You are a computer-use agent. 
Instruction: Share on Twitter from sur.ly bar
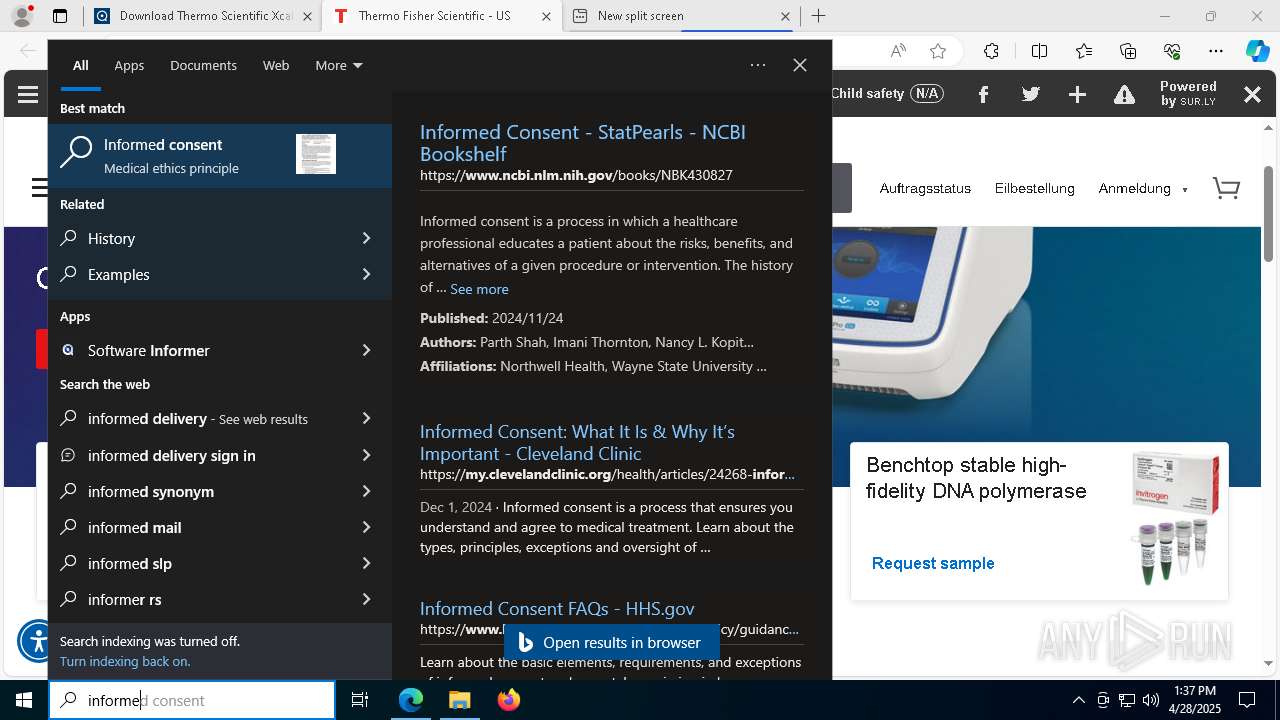coord(1030,94)
